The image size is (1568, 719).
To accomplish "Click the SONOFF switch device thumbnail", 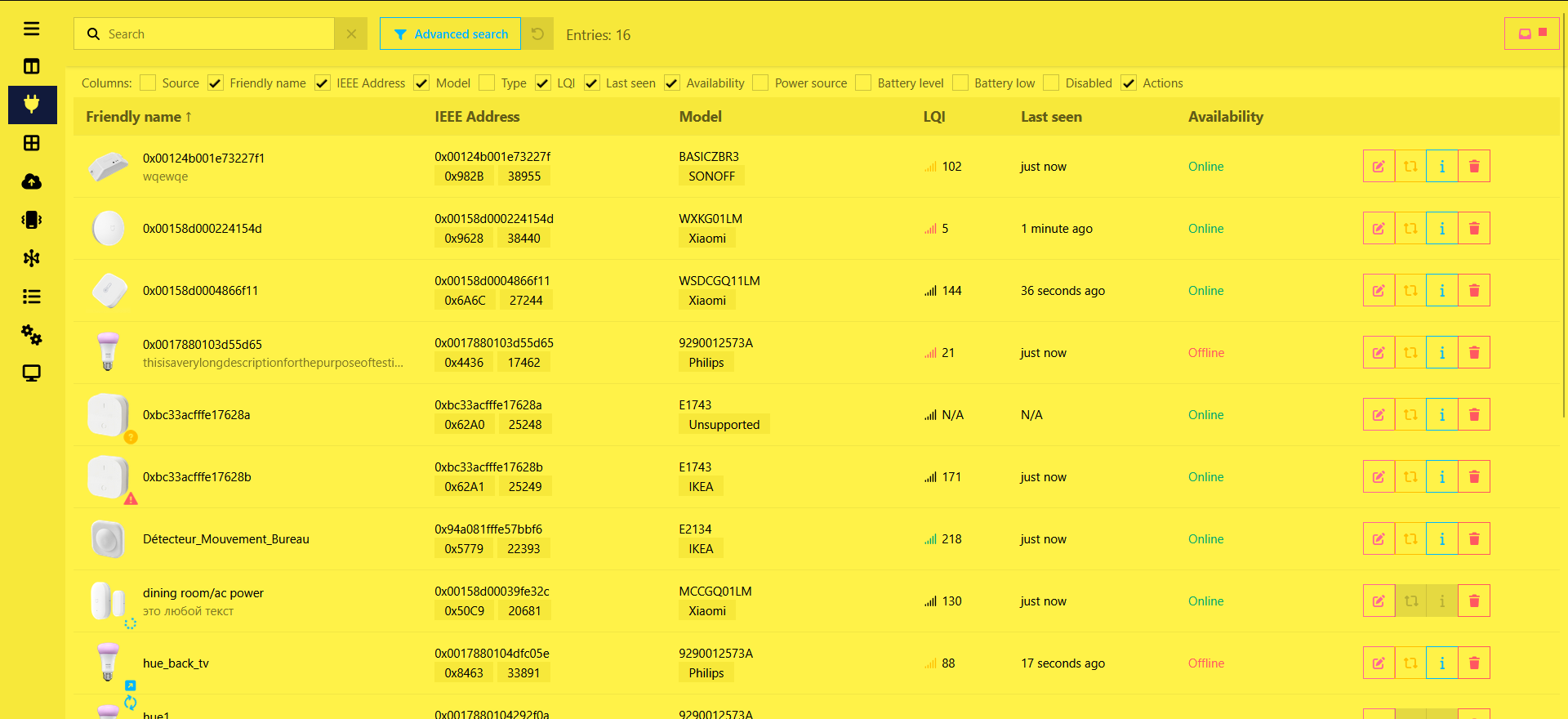I will coord(109,167).
